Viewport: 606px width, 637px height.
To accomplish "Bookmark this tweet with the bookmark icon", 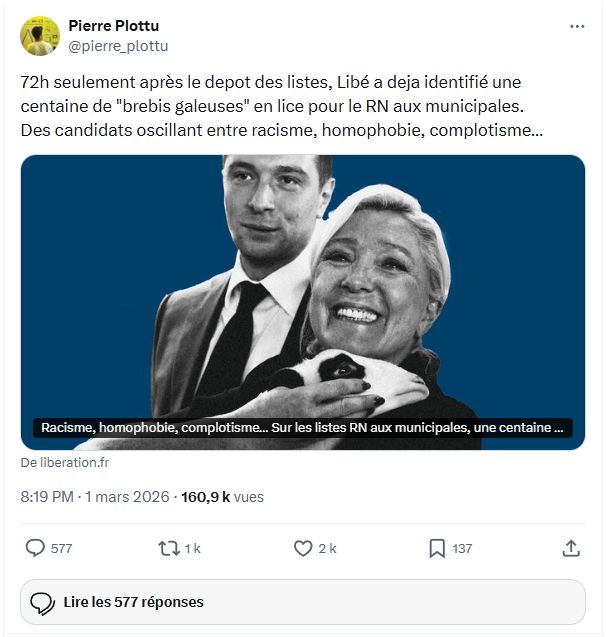I will click(x=437, y=548).
